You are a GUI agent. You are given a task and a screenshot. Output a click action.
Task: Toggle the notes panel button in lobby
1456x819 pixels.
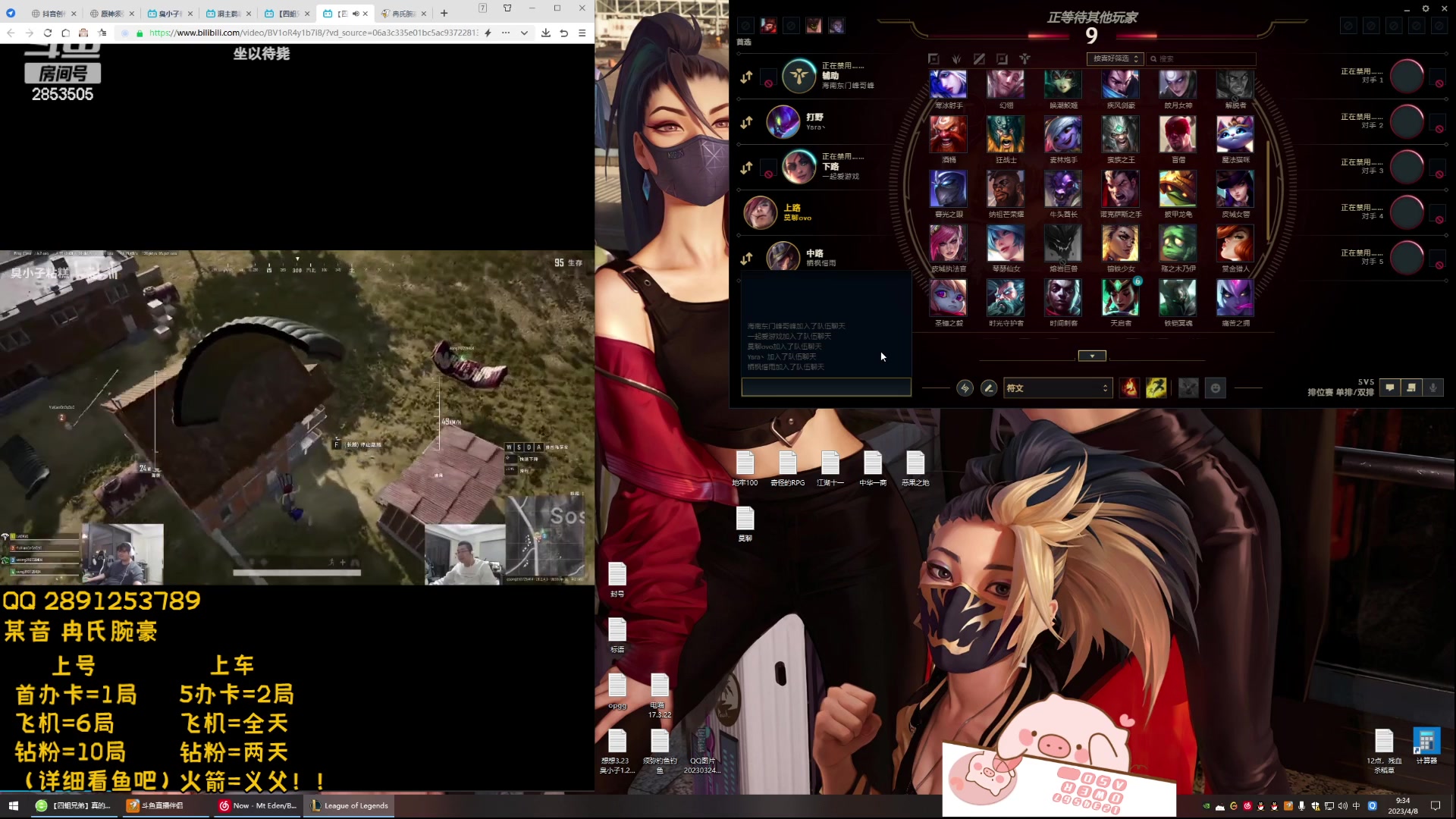pos(1411,388)
